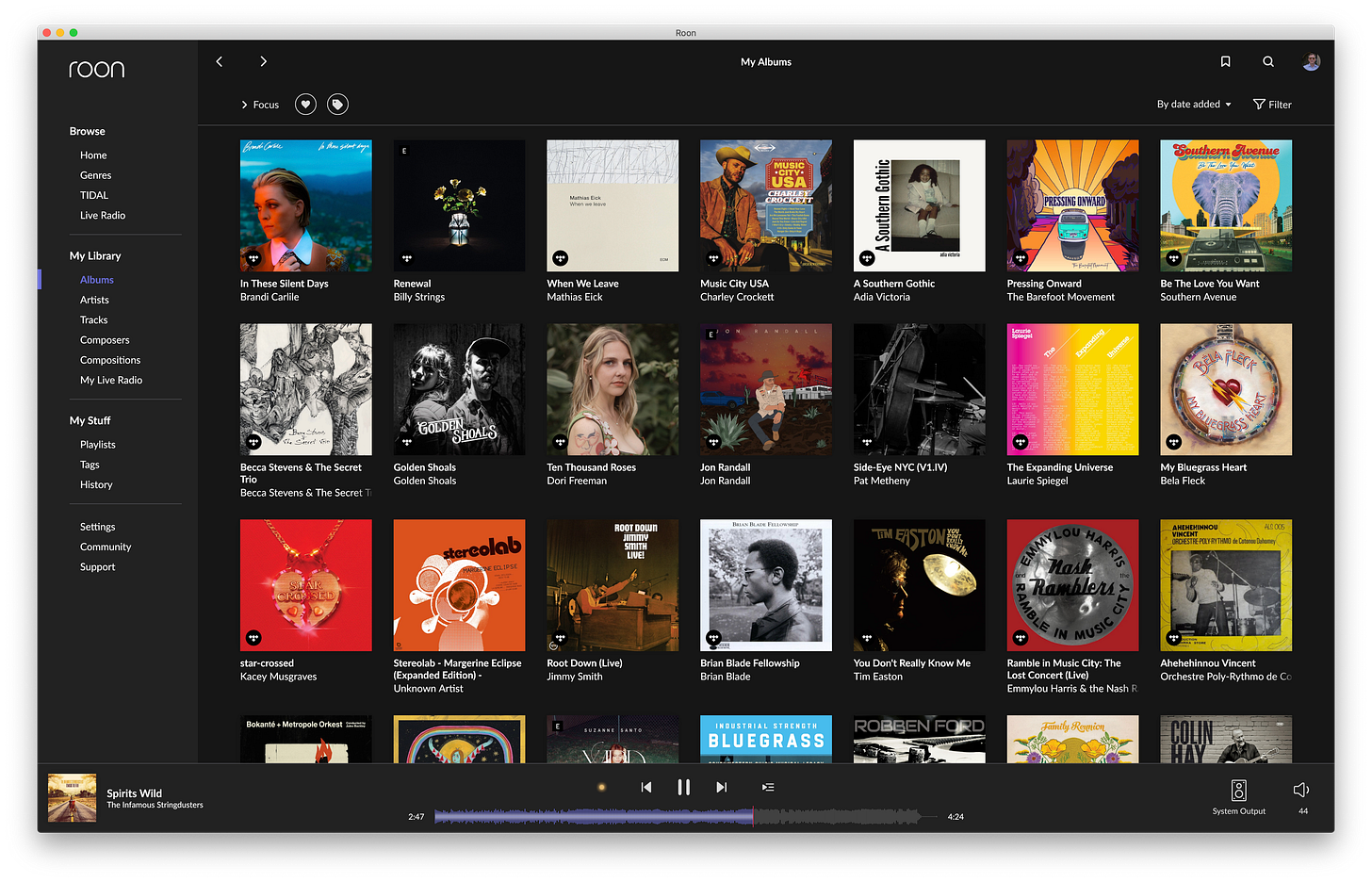
Task: Click the Kacey Musgraves artist name
Action: pos(278,677)
